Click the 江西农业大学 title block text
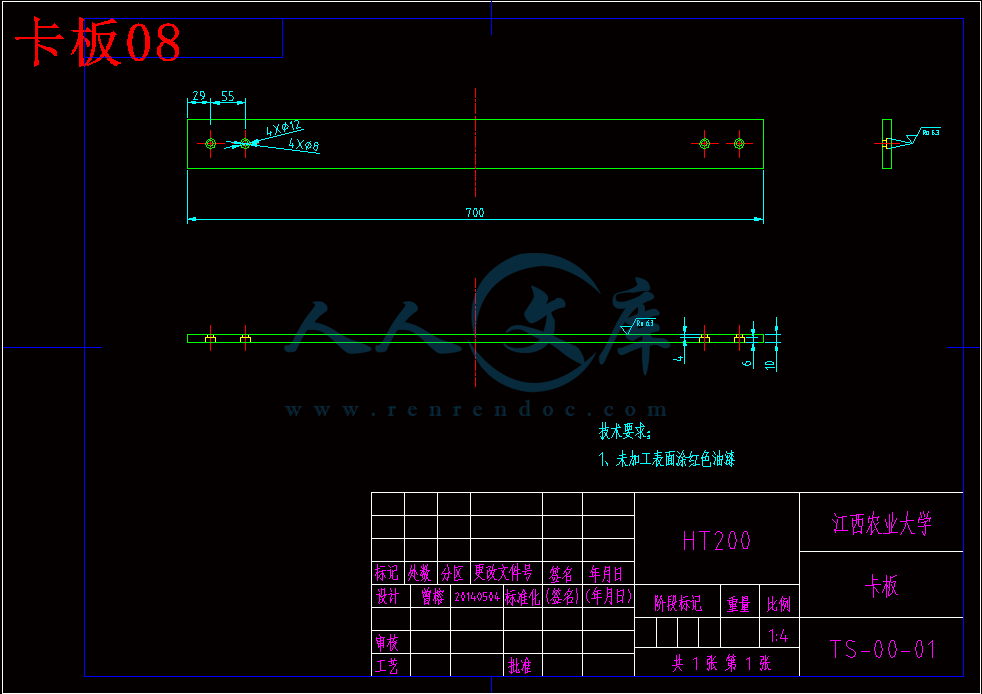Image resolution: width=982 pixels, height=694 pixels. (x=881, y=524)
